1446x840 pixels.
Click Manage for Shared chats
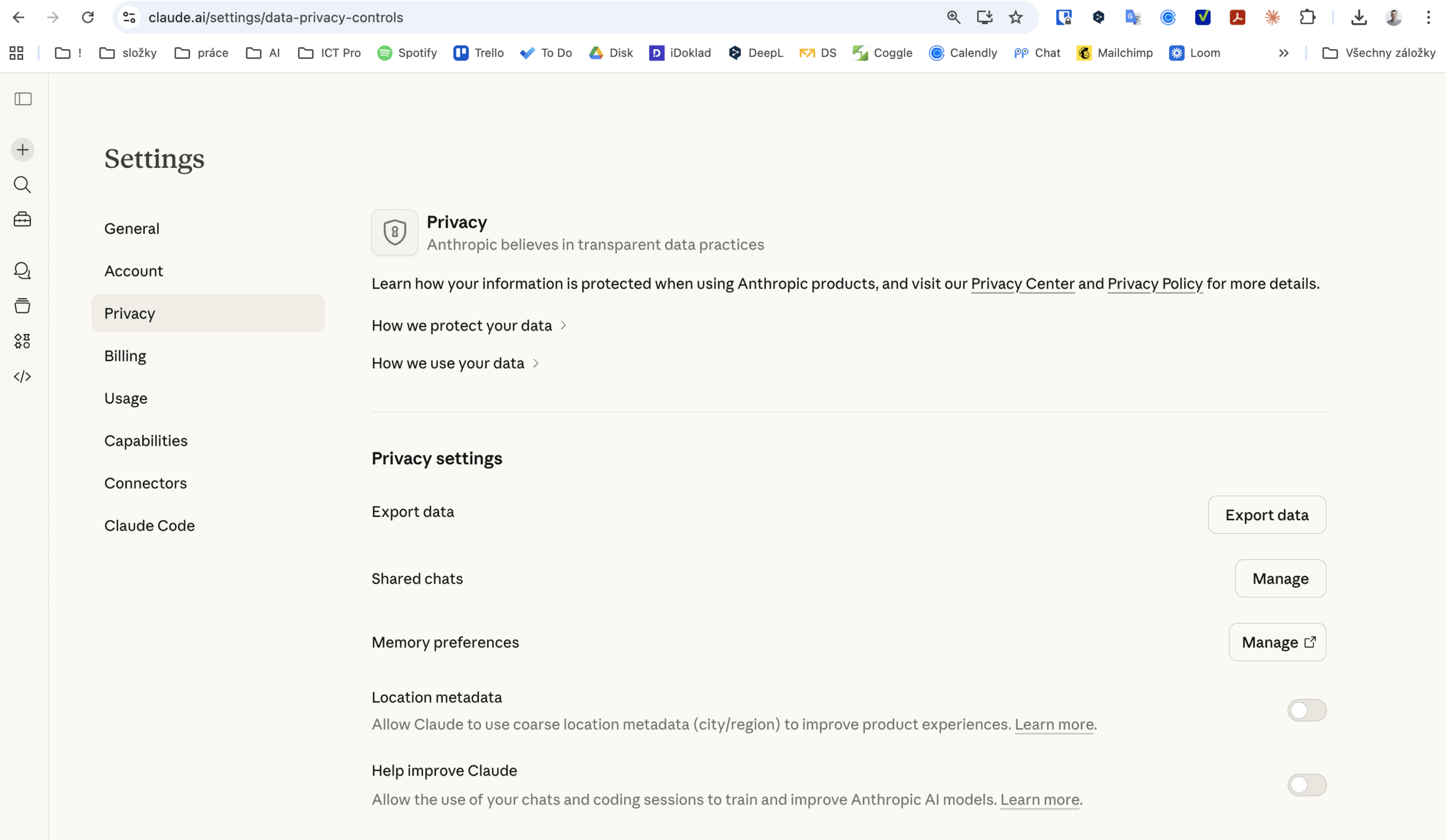point(1280,578)
